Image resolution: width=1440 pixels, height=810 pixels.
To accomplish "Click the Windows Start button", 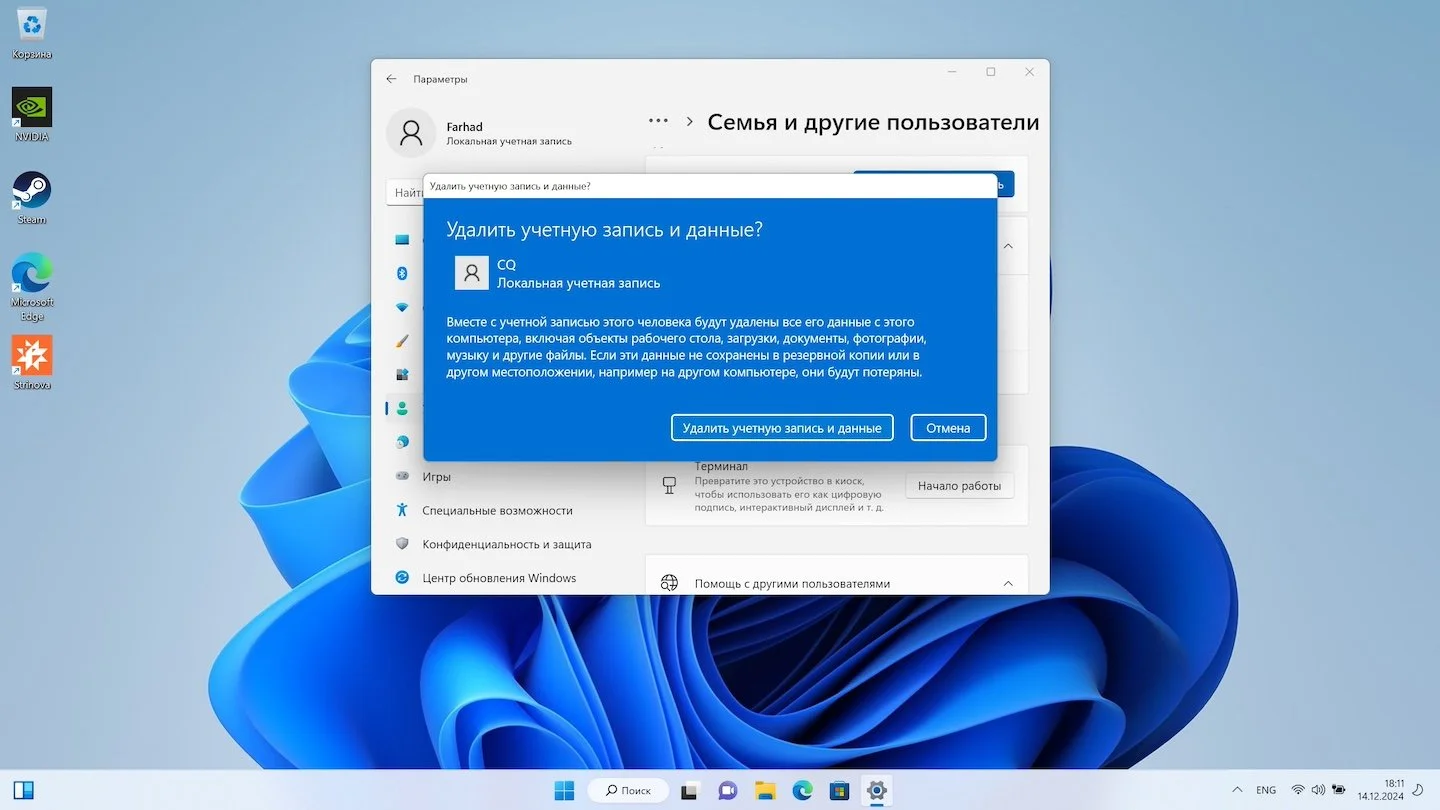I will click(x=565, y=790).
